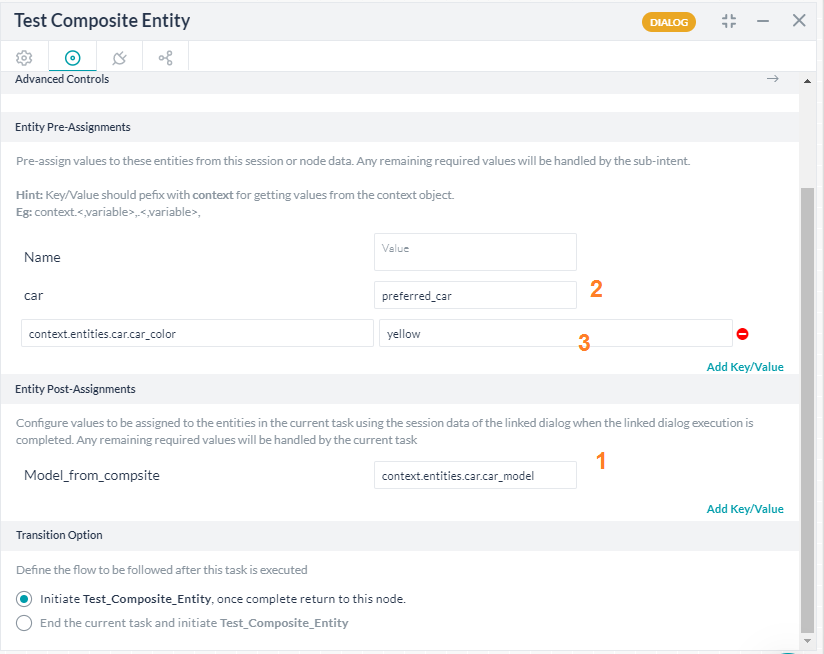Click the DIALOG badge label

tap(668, 22)
